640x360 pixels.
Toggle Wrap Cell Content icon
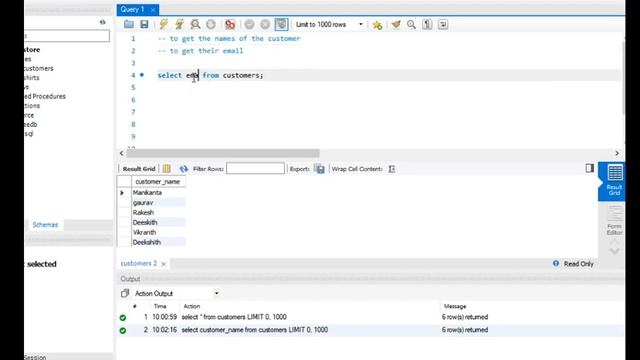tap(392, 169)
